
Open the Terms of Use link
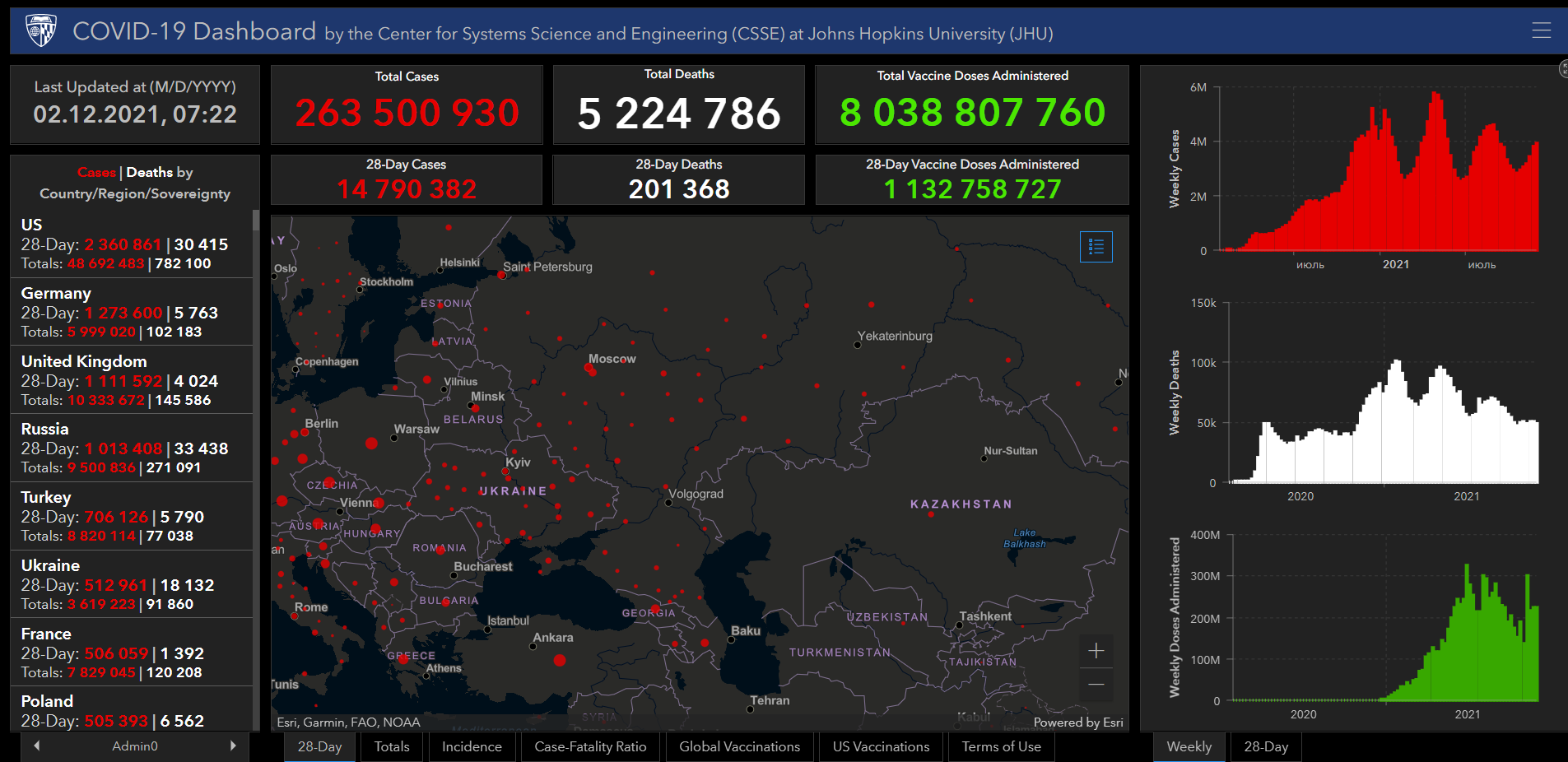click(x=1001, y=746)
